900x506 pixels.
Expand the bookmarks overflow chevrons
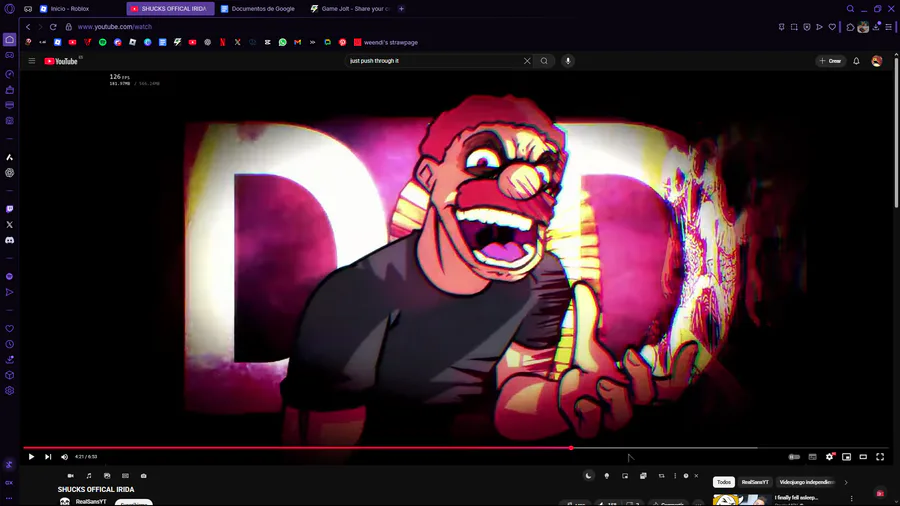[312, 42]
